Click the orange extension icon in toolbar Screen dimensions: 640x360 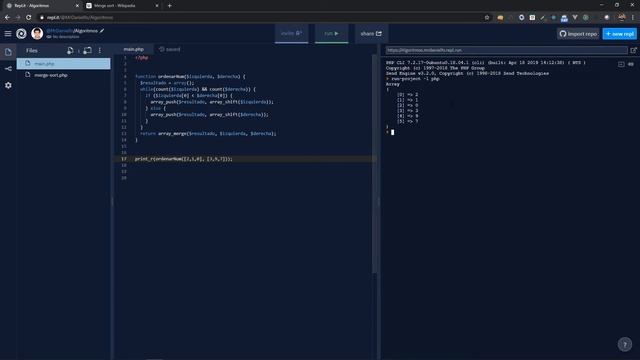[x=500, y=18]
